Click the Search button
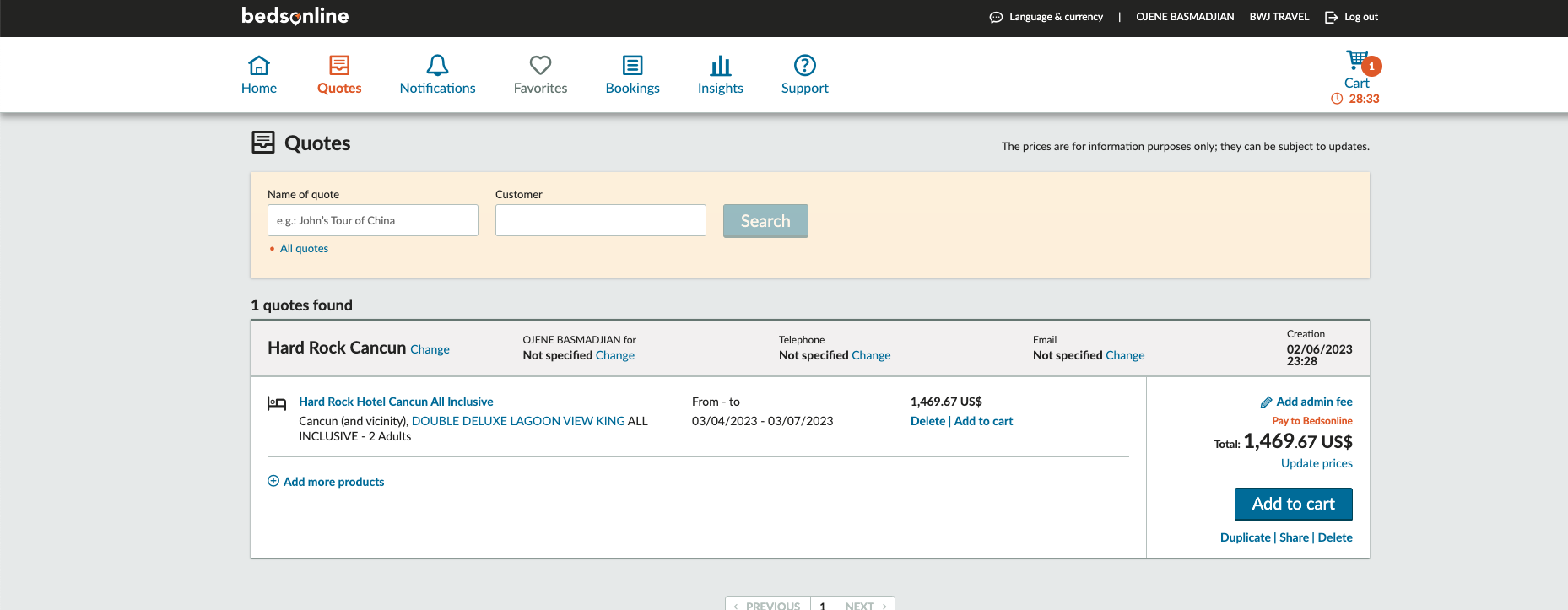The height and width of the screenshot is (610, 1568). (x=765, y=221)
